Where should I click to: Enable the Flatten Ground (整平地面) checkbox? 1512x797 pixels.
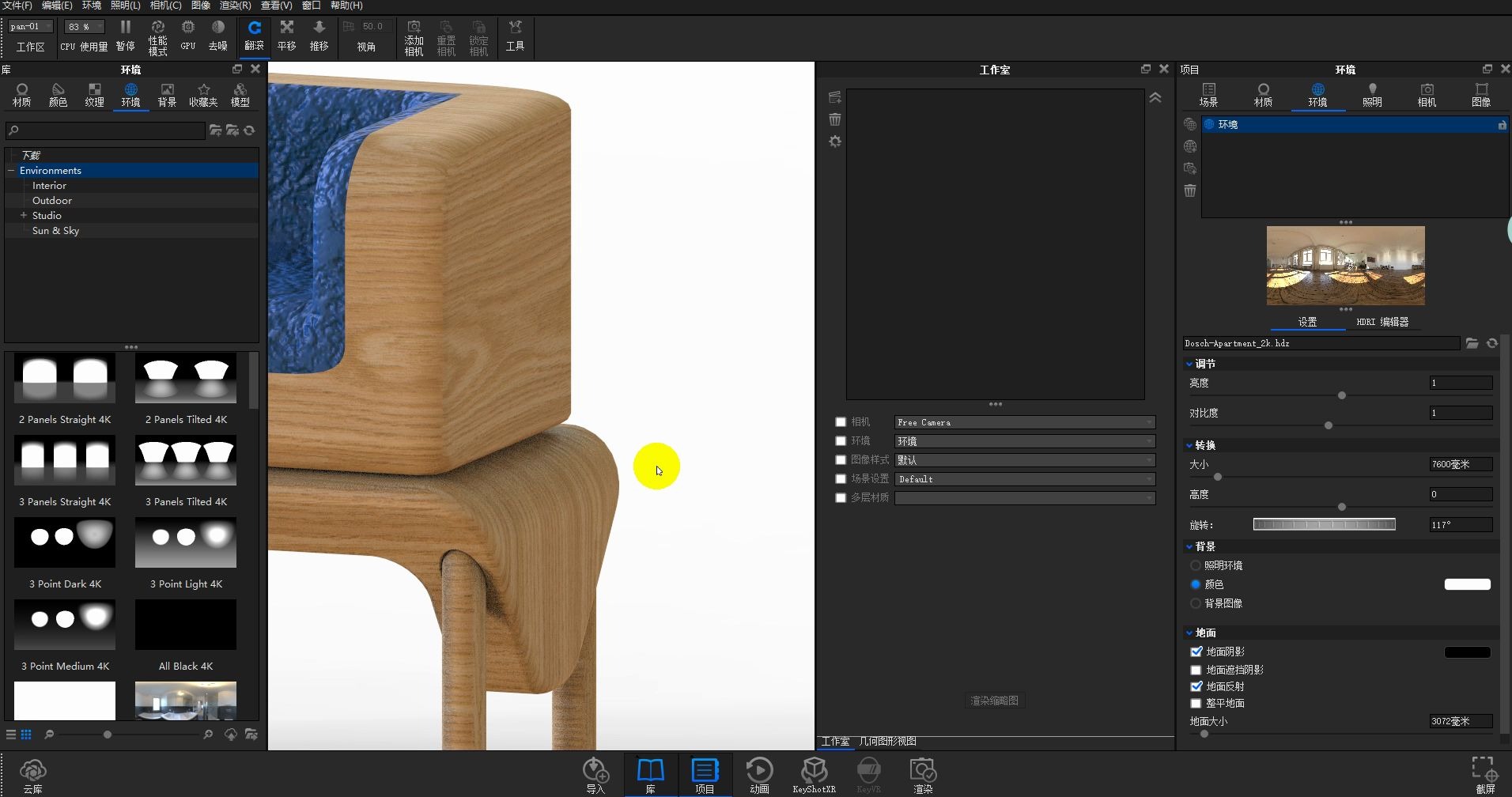pos(1196,703)
